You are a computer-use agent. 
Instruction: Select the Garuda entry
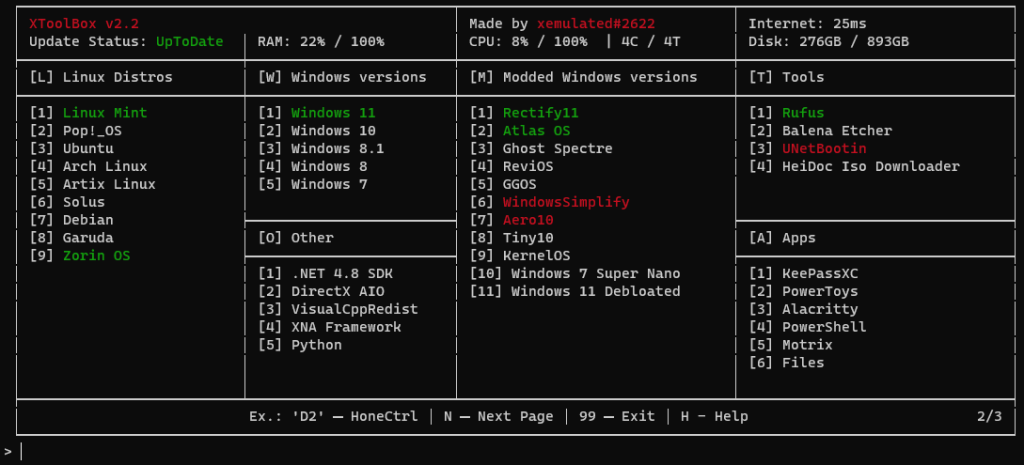coord(71,238)
